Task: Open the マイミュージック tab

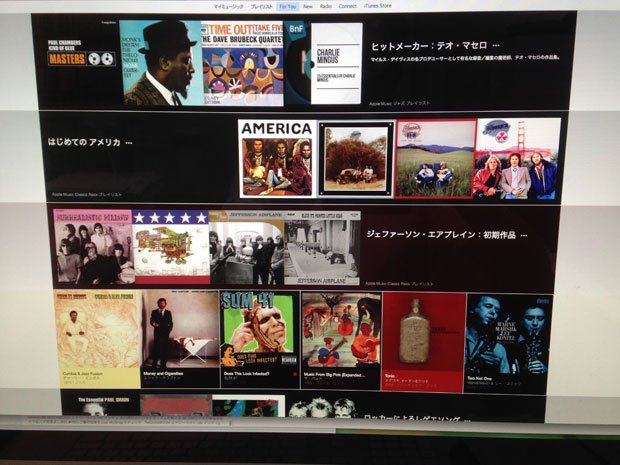Action: [x=229, y=6]
